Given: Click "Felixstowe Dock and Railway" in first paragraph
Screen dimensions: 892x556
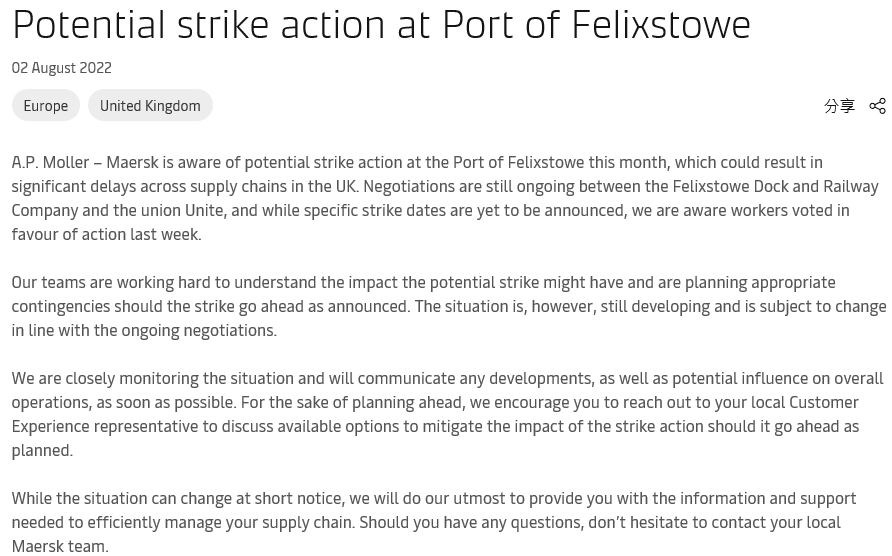Looking at the screenshot, I should point(774,186).
